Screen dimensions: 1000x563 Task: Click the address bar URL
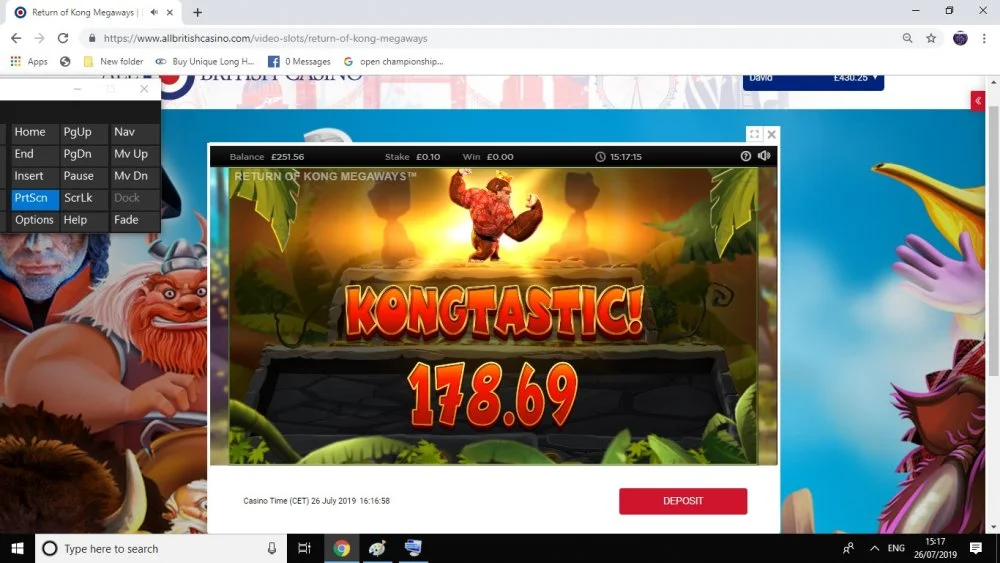(x=265, y=38)
